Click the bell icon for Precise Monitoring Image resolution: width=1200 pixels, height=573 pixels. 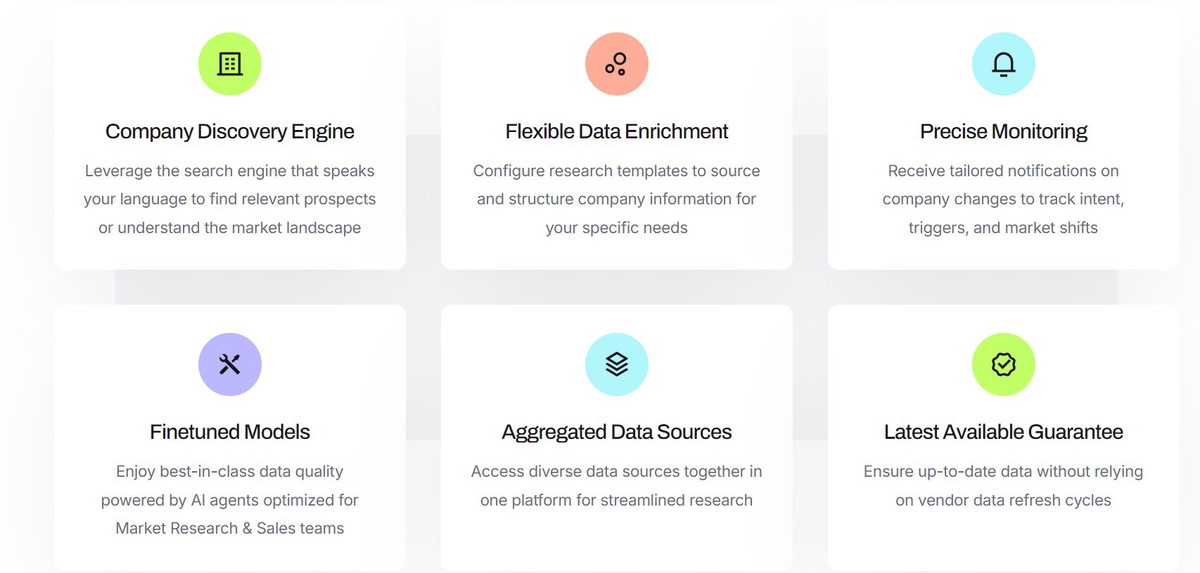[1003, 64]
